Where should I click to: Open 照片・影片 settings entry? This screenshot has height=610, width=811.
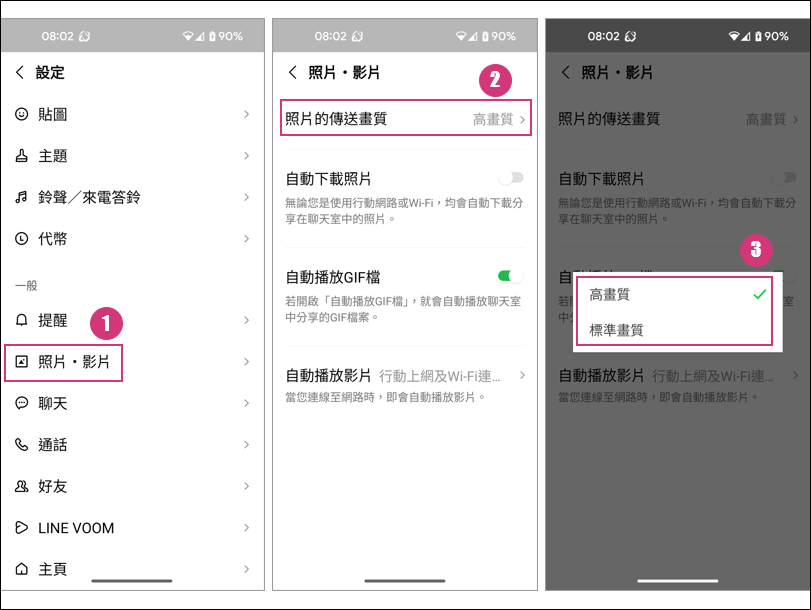pyautogui.click(x=132, y=362)
